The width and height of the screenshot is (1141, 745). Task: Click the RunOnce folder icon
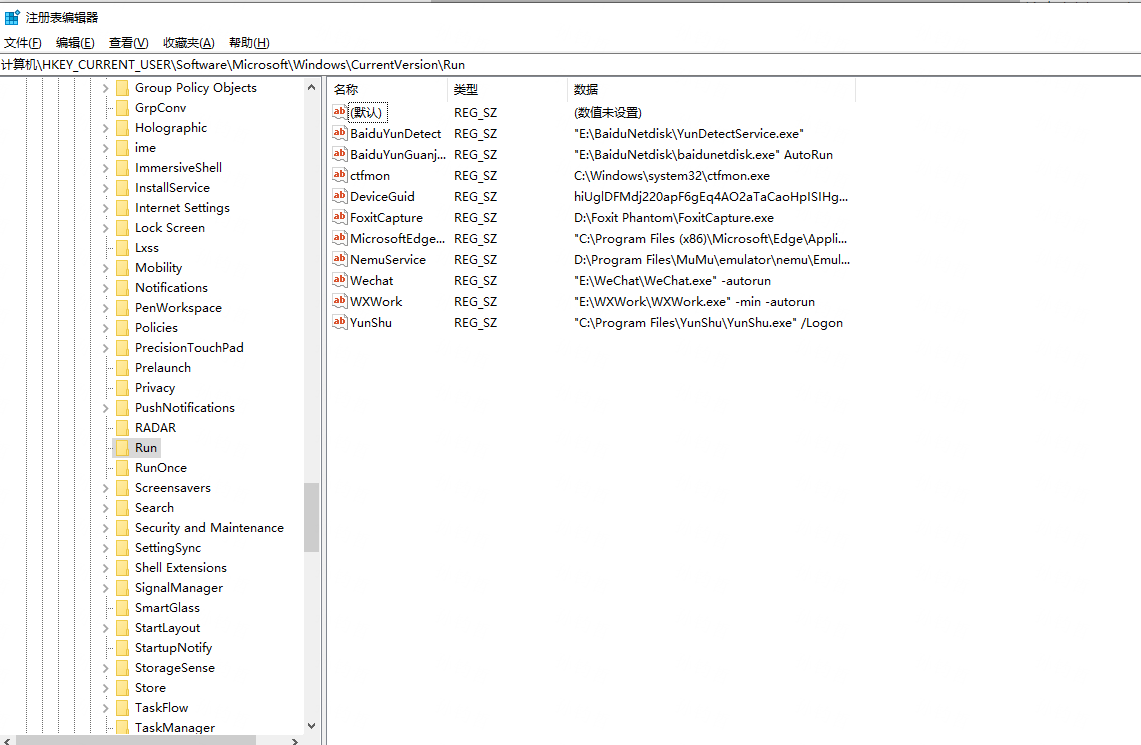pyautogui.click(x=122, y=468)
